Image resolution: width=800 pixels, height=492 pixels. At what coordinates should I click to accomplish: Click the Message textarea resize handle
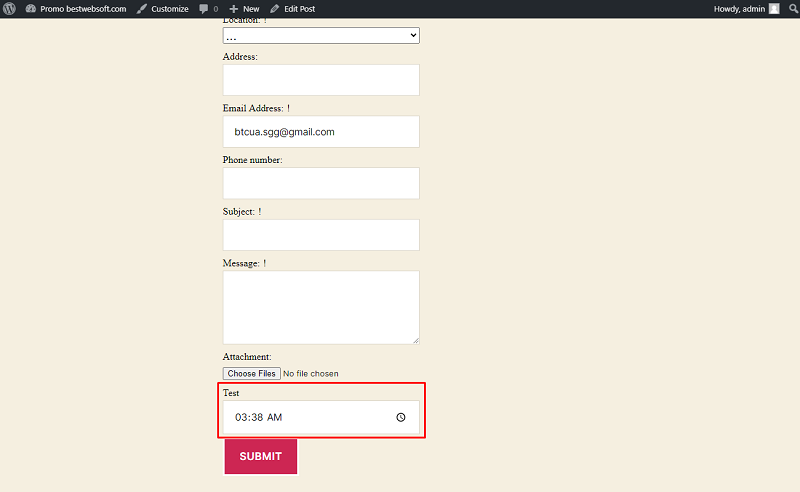click(416, 340)
